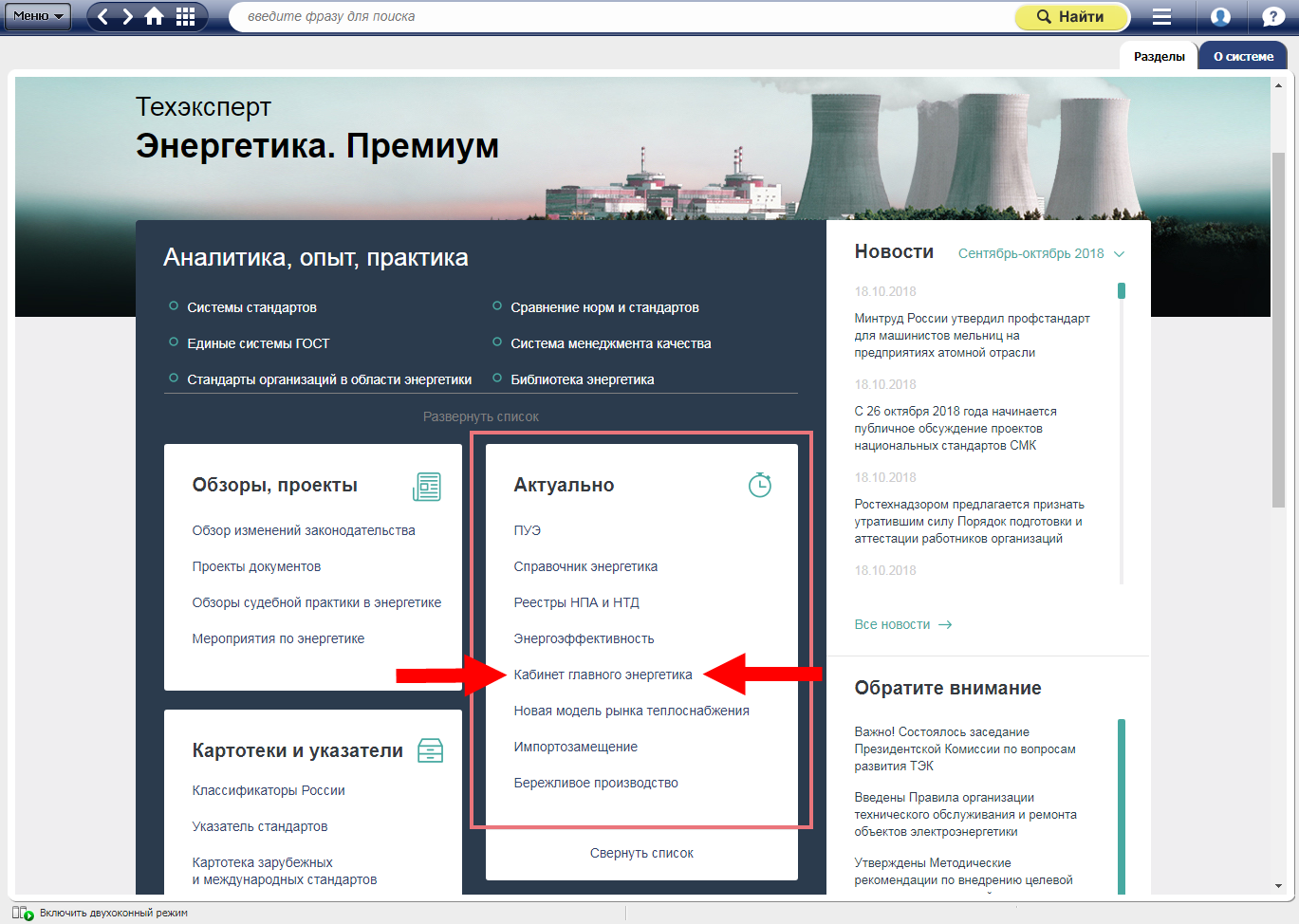Screen dimensions: 1299x924
Task: Go to the home page icon
Action: [x=154, y=16]
